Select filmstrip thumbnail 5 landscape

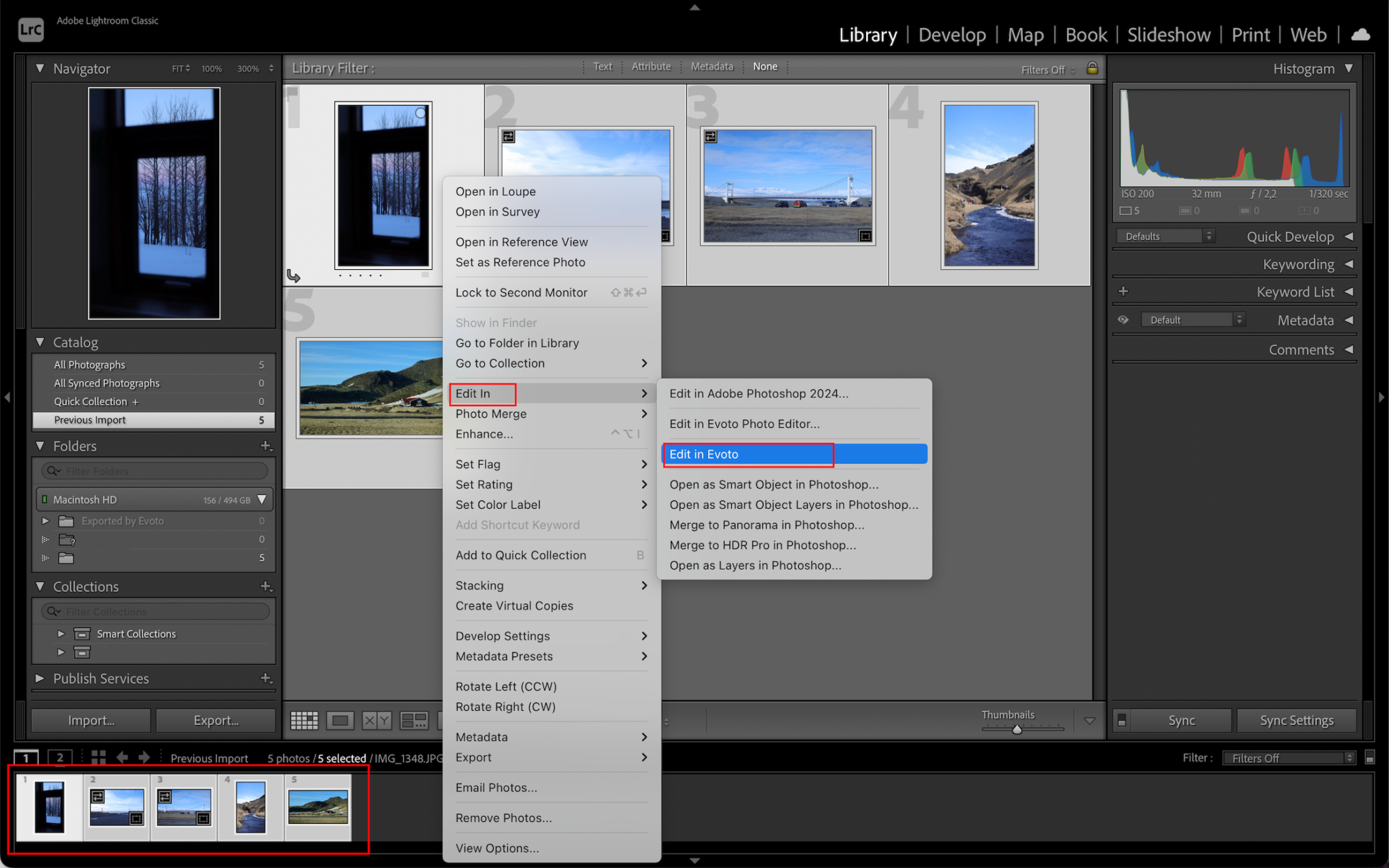click(x=318, y=807)
